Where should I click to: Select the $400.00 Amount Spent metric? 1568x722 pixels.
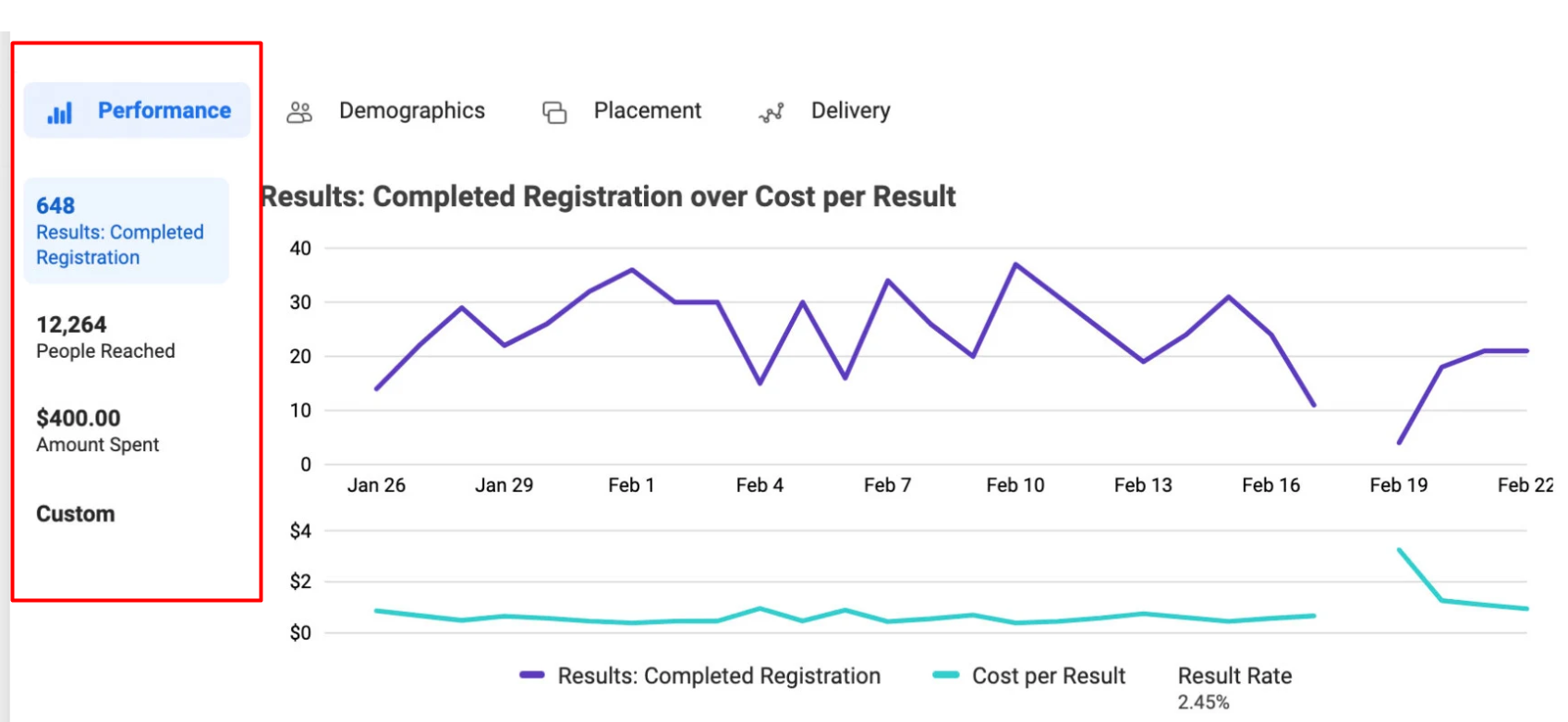point(97,431)
